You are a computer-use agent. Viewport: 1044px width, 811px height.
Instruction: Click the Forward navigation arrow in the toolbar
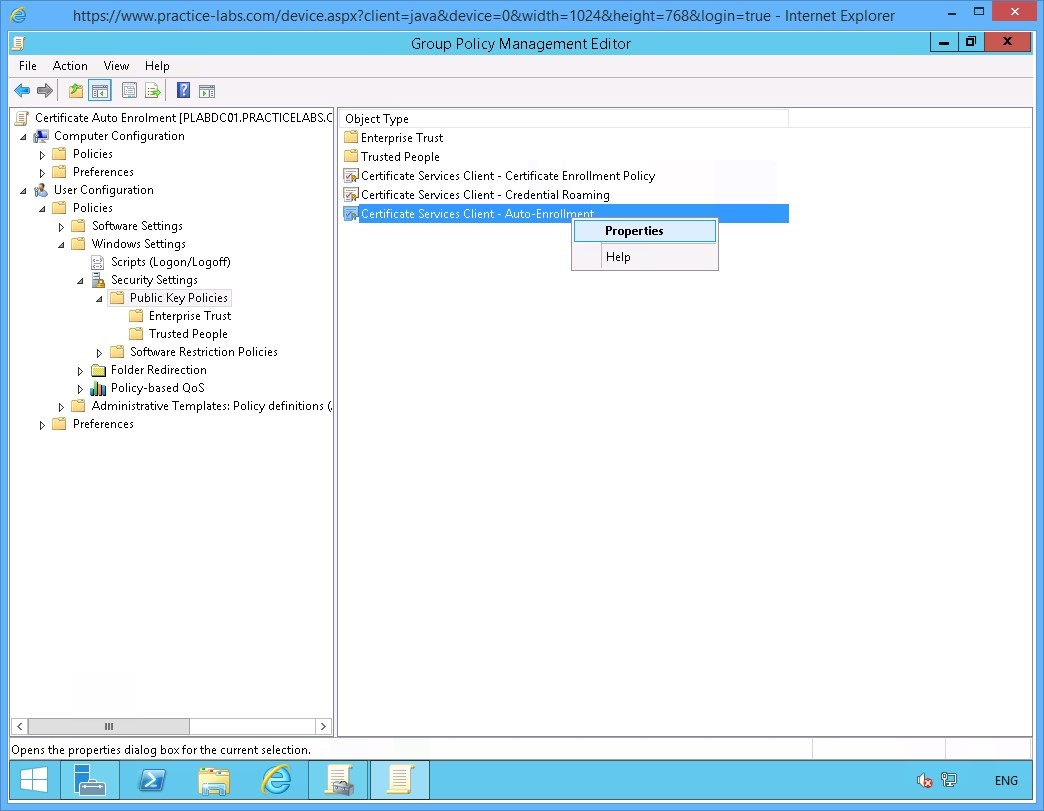click(44, 90)
